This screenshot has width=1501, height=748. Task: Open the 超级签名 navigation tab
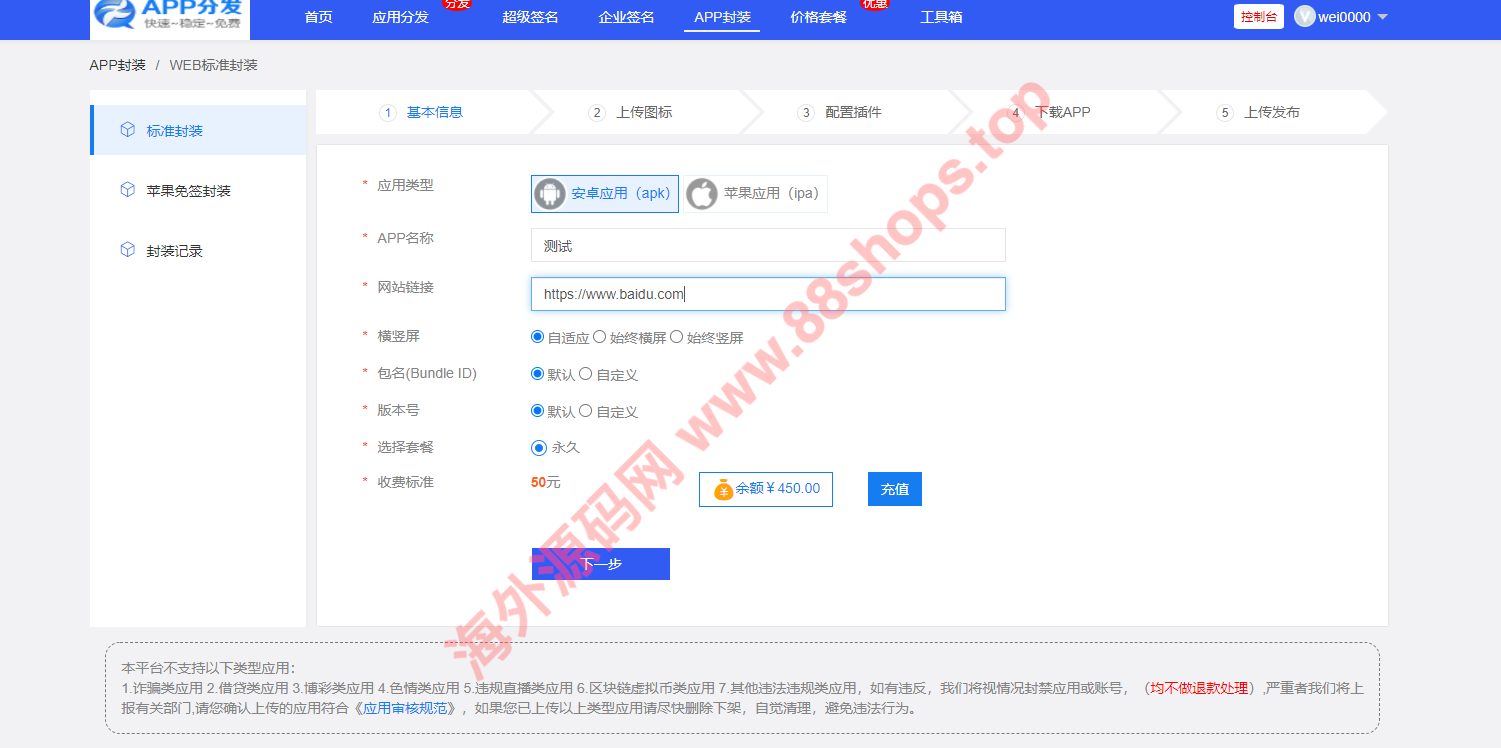[x=530, y=17]
